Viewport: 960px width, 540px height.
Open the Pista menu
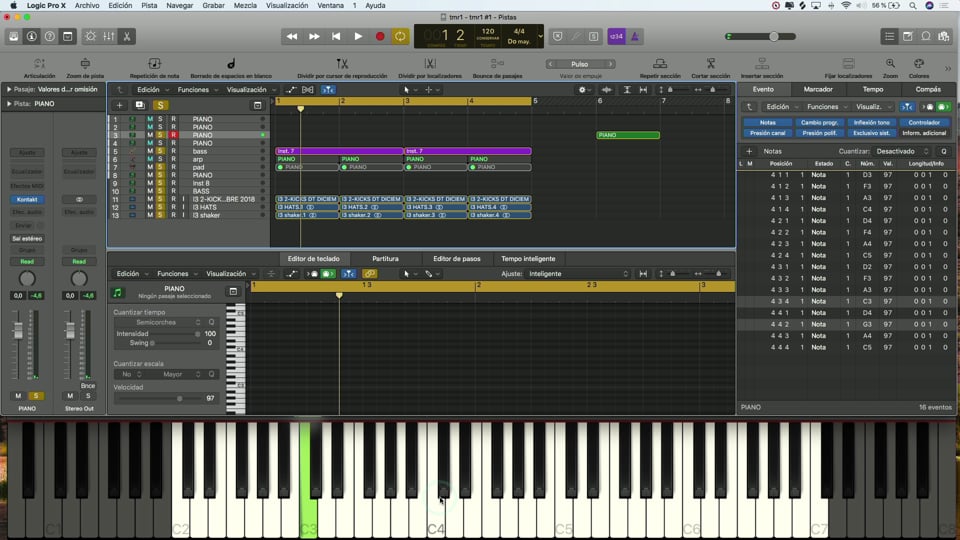(x=149, y=6)
